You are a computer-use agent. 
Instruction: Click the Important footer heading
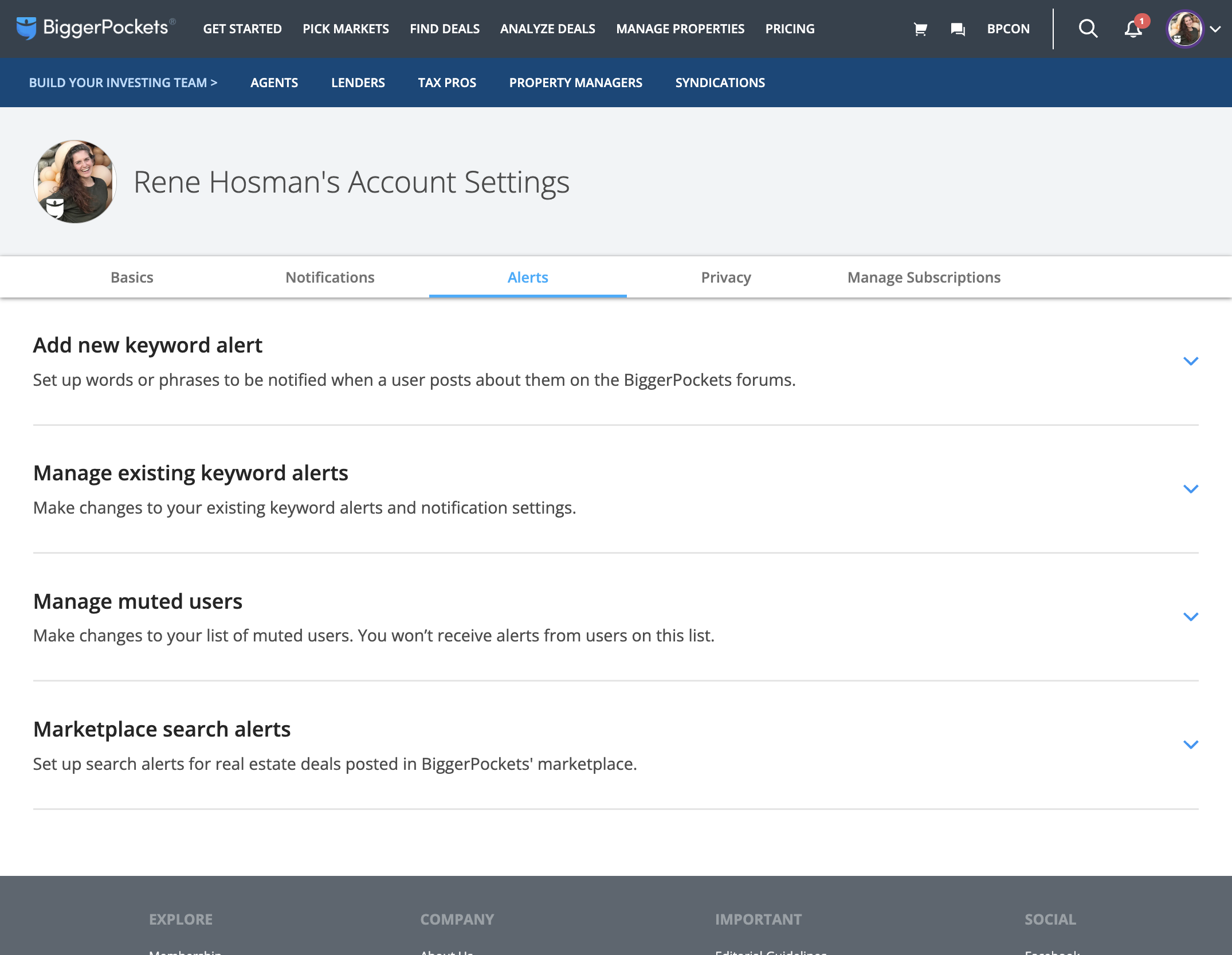point(758,919)
